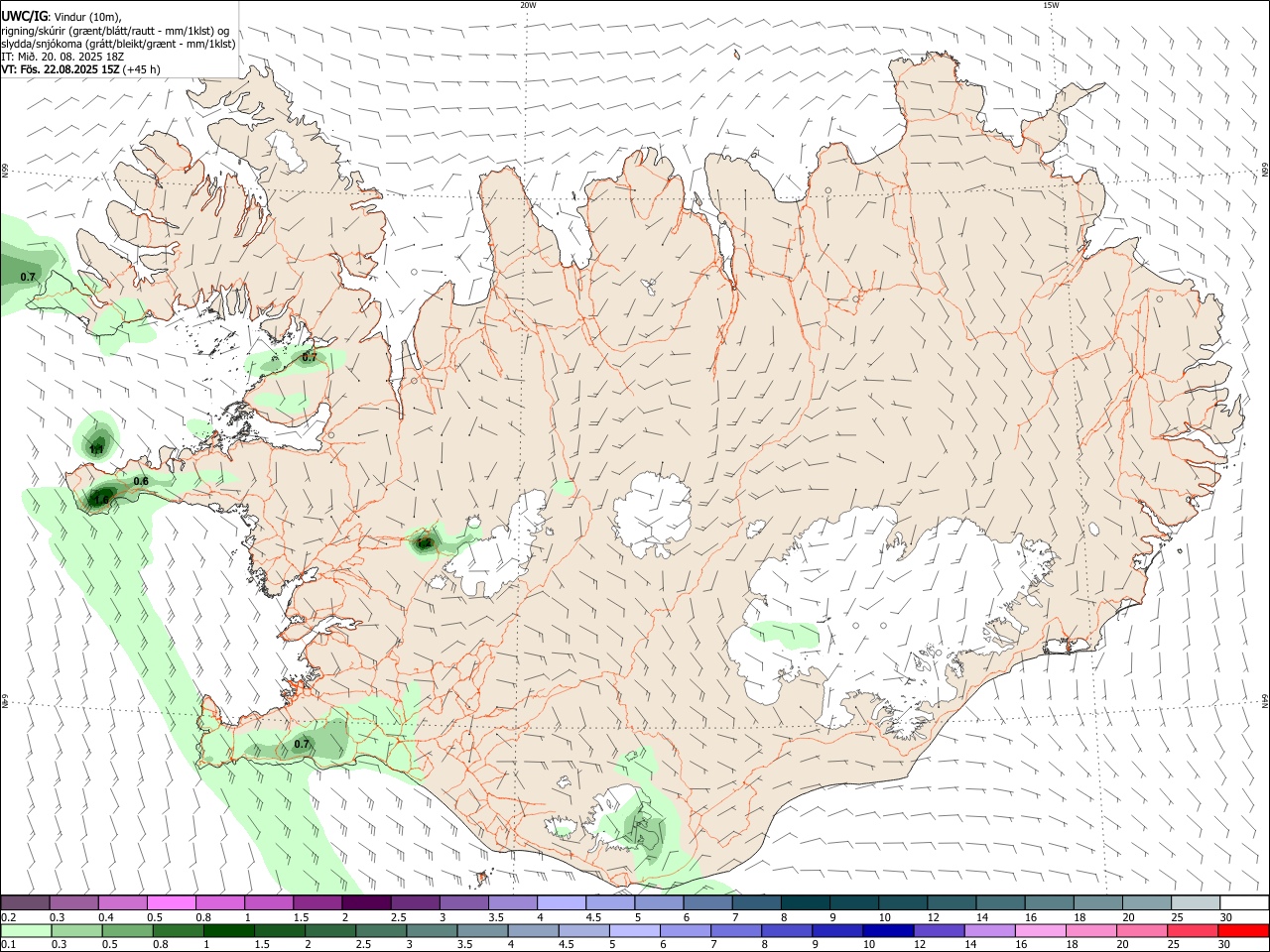Click the pale periwinkle 4–4.5 snow swatch
Viewport: 1270px width, 952px height.
point(562,903)
